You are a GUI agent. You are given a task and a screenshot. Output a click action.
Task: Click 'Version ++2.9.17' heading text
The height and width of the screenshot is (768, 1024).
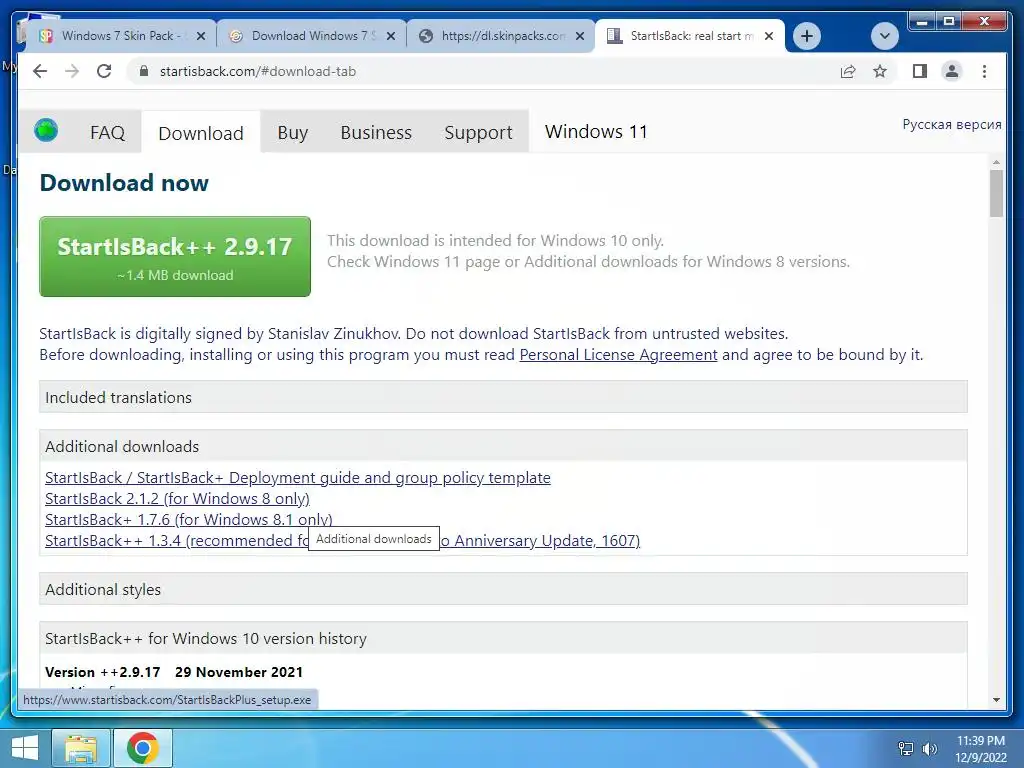(103, 672)
